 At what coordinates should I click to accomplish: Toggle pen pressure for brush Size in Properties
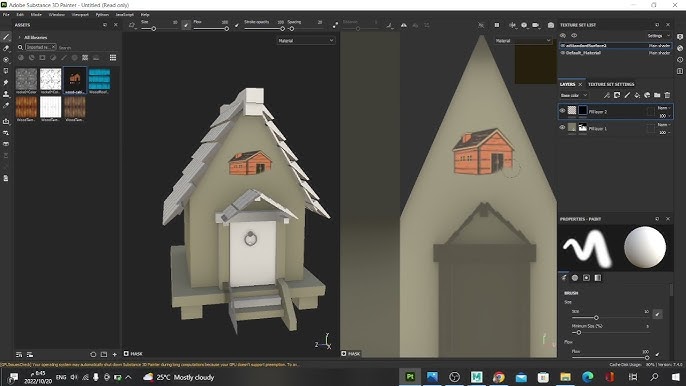657,314
